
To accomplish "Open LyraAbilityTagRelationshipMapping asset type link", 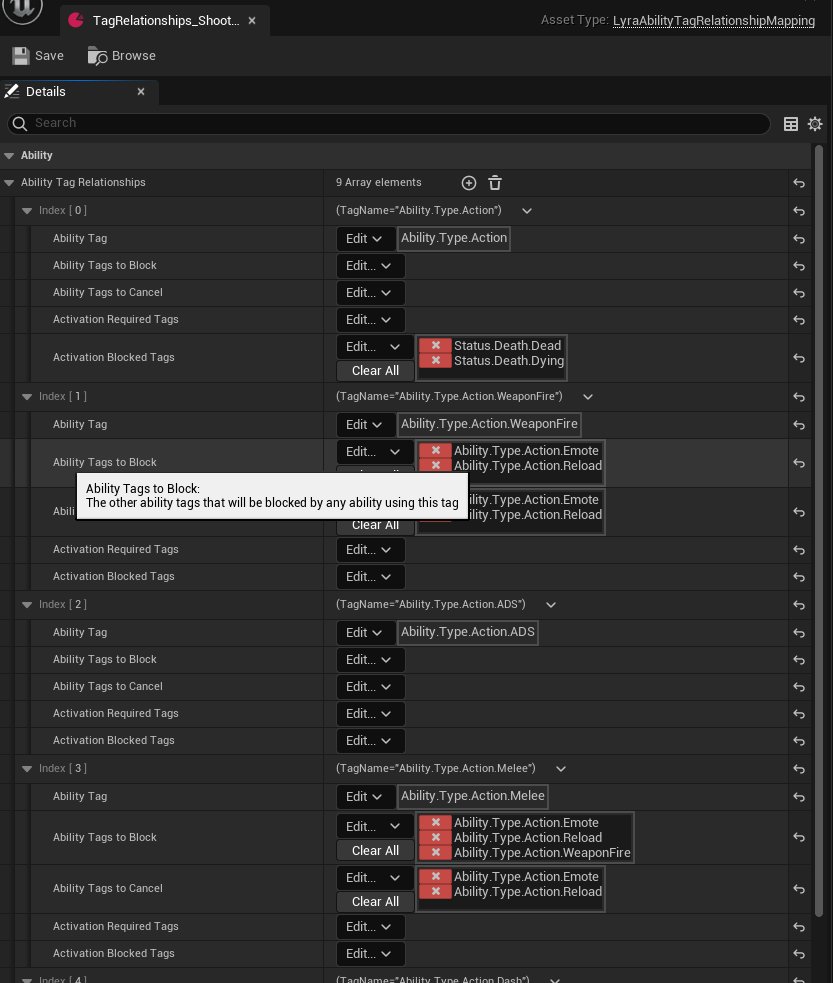I will [714, 21].
